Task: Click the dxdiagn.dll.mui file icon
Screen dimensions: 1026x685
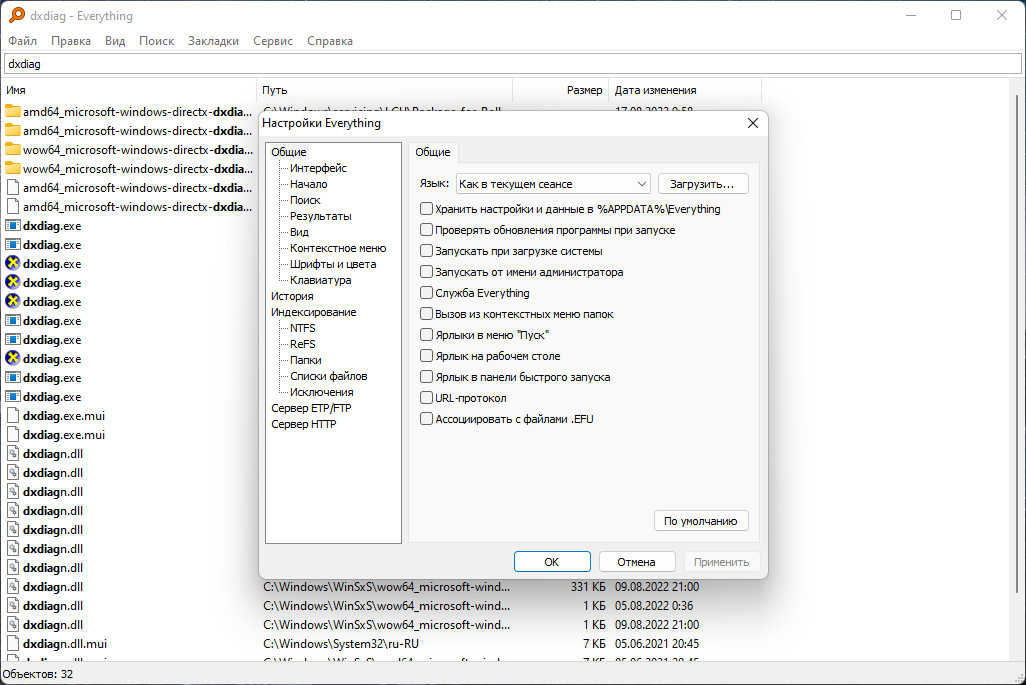Action: click(x=13, y=644)
